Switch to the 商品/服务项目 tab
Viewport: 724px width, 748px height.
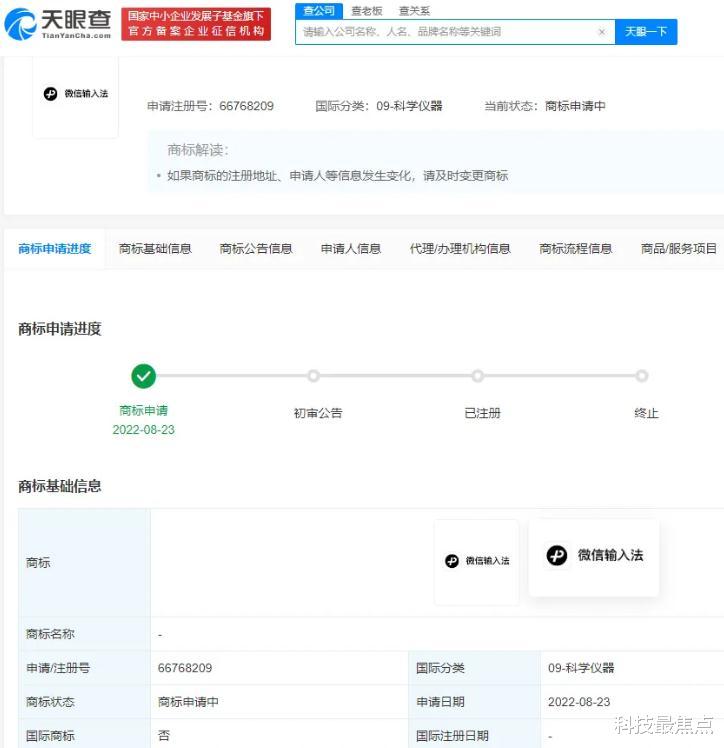pos(678,249)
